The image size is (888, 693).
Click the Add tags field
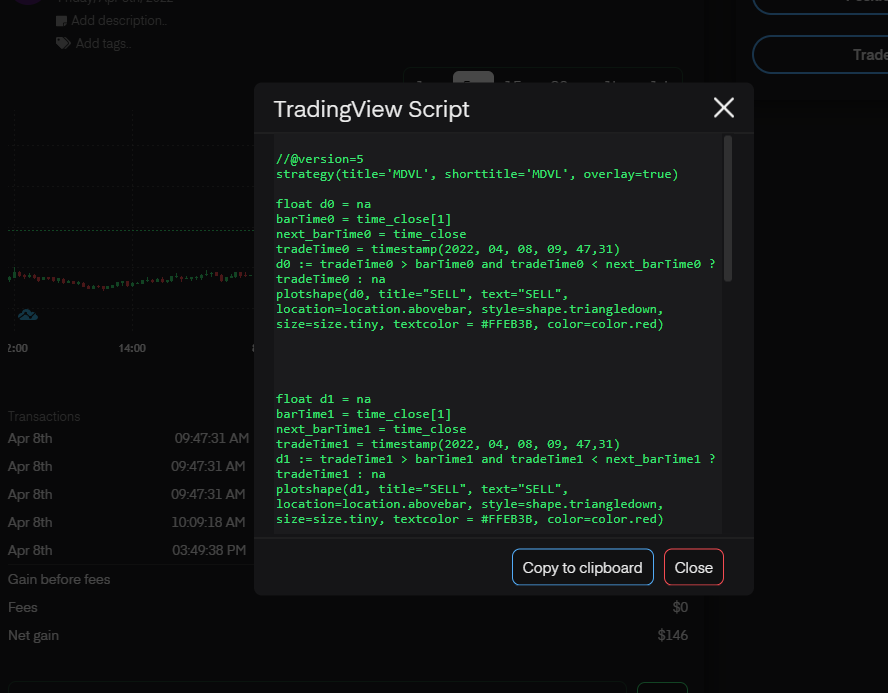(104, 44)
